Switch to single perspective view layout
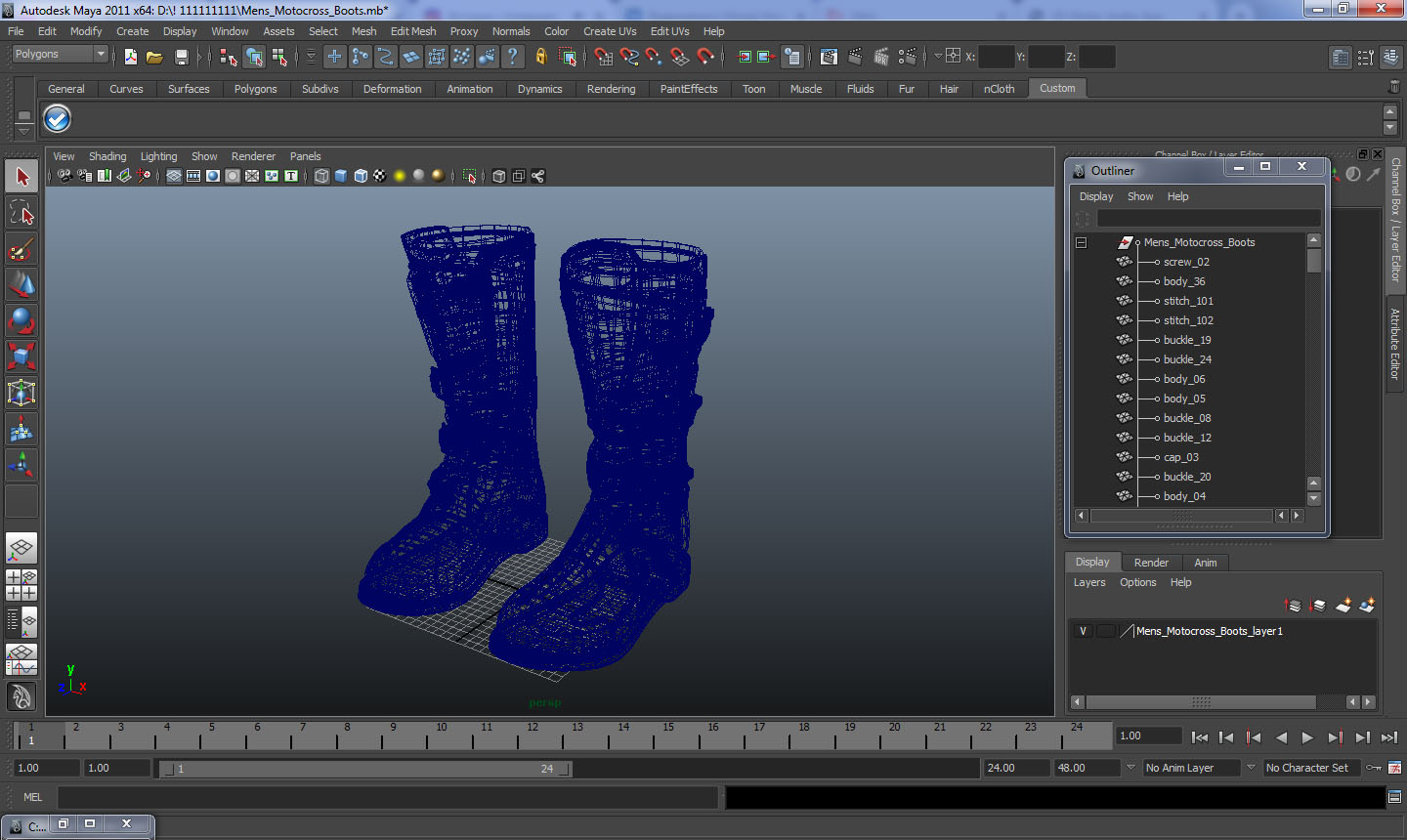 [21, 548]
